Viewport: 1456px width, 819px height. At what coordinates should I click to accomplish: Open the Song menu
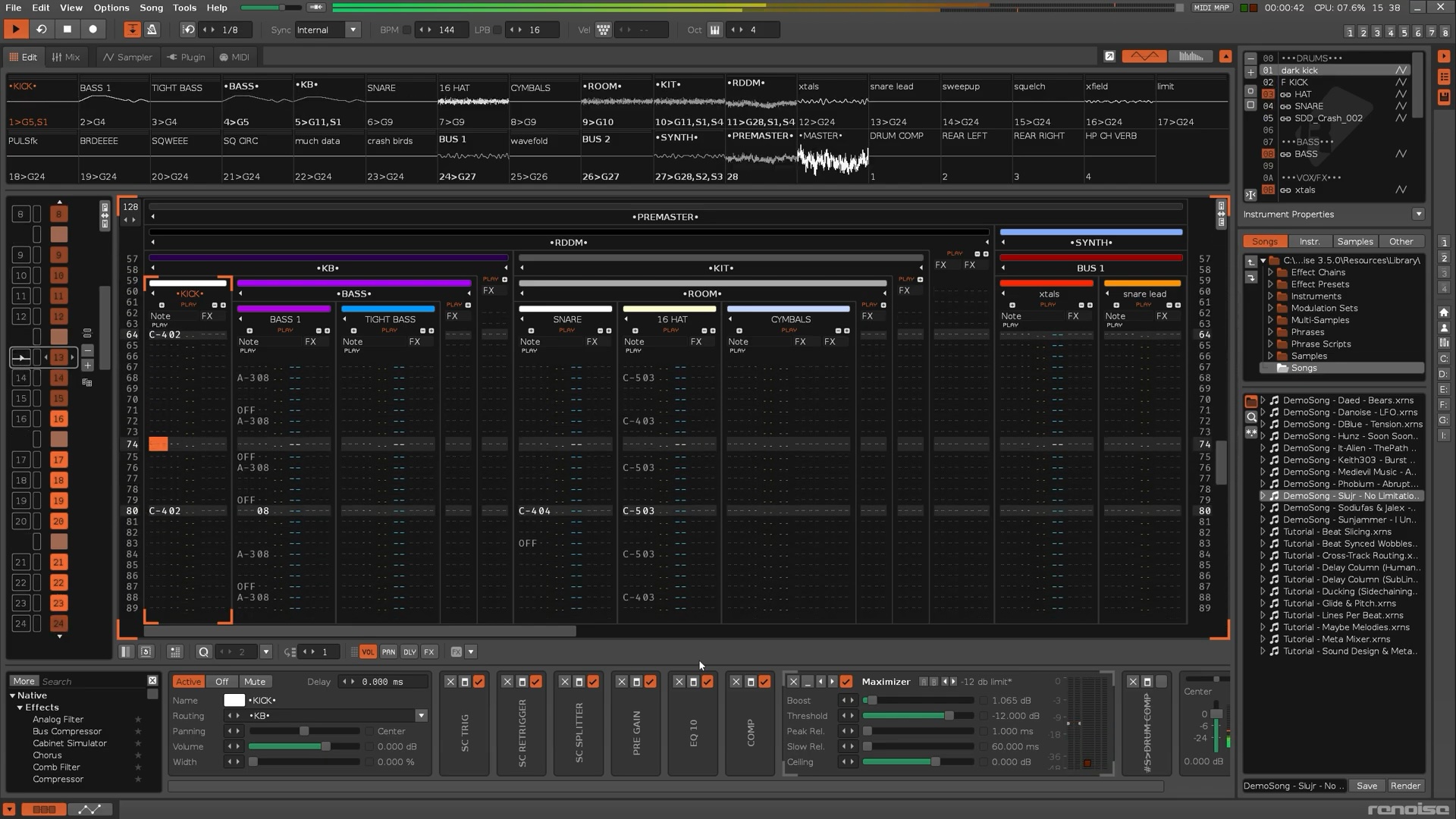tap(151, 8)
